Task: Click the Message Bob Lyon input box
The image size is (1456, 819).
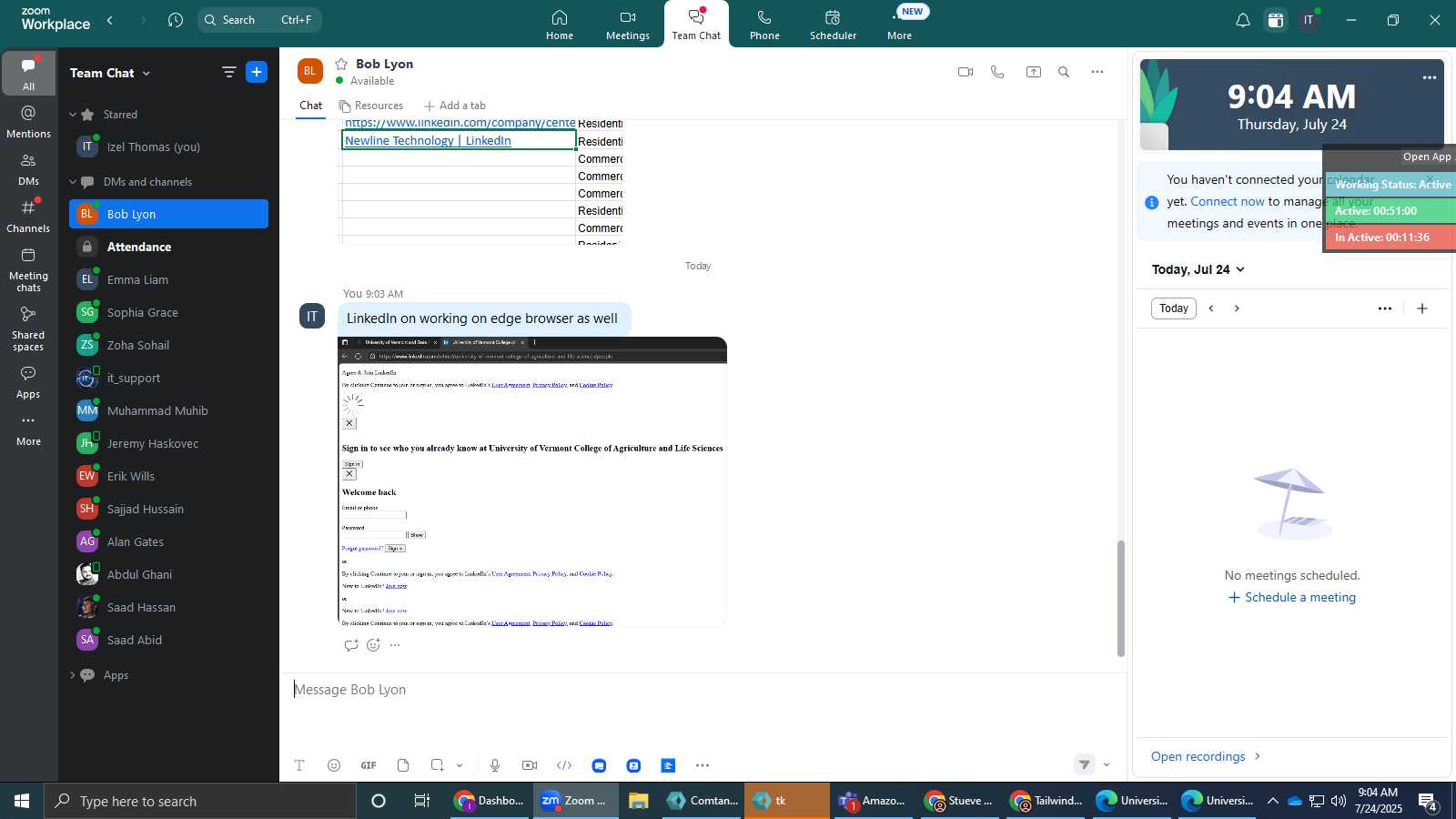Action: [x=701, y=690]
